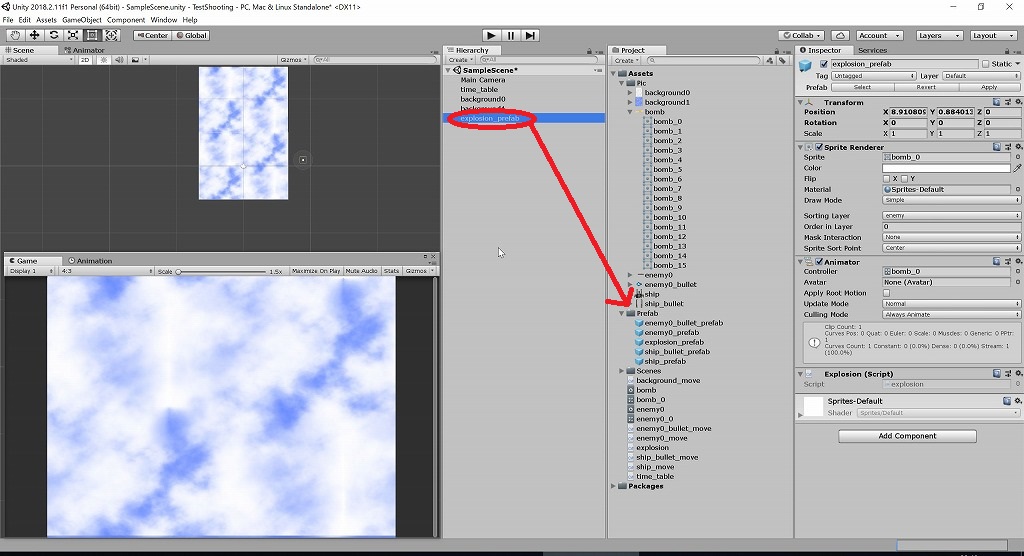Toggle Animator enabled checkbox
Viewport: 1024px width, 556px height.
point(819,261)
